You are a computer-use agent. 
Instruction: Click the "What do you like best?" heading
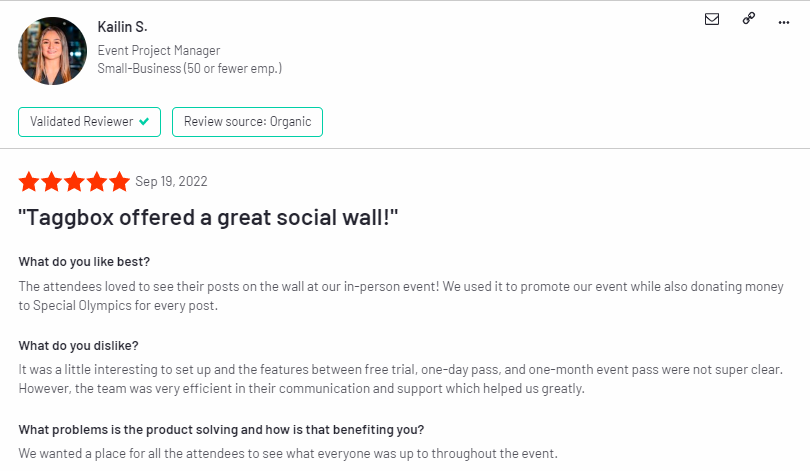click(84, 262)
